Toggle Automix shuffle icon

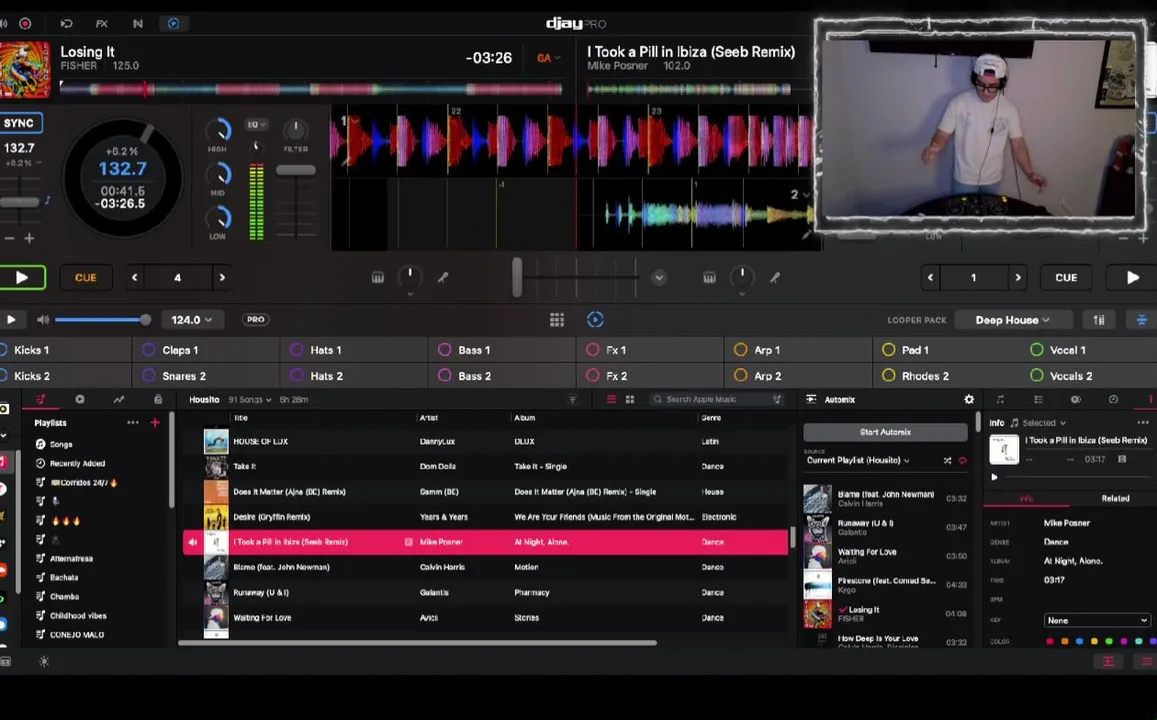tap(947, 460)
